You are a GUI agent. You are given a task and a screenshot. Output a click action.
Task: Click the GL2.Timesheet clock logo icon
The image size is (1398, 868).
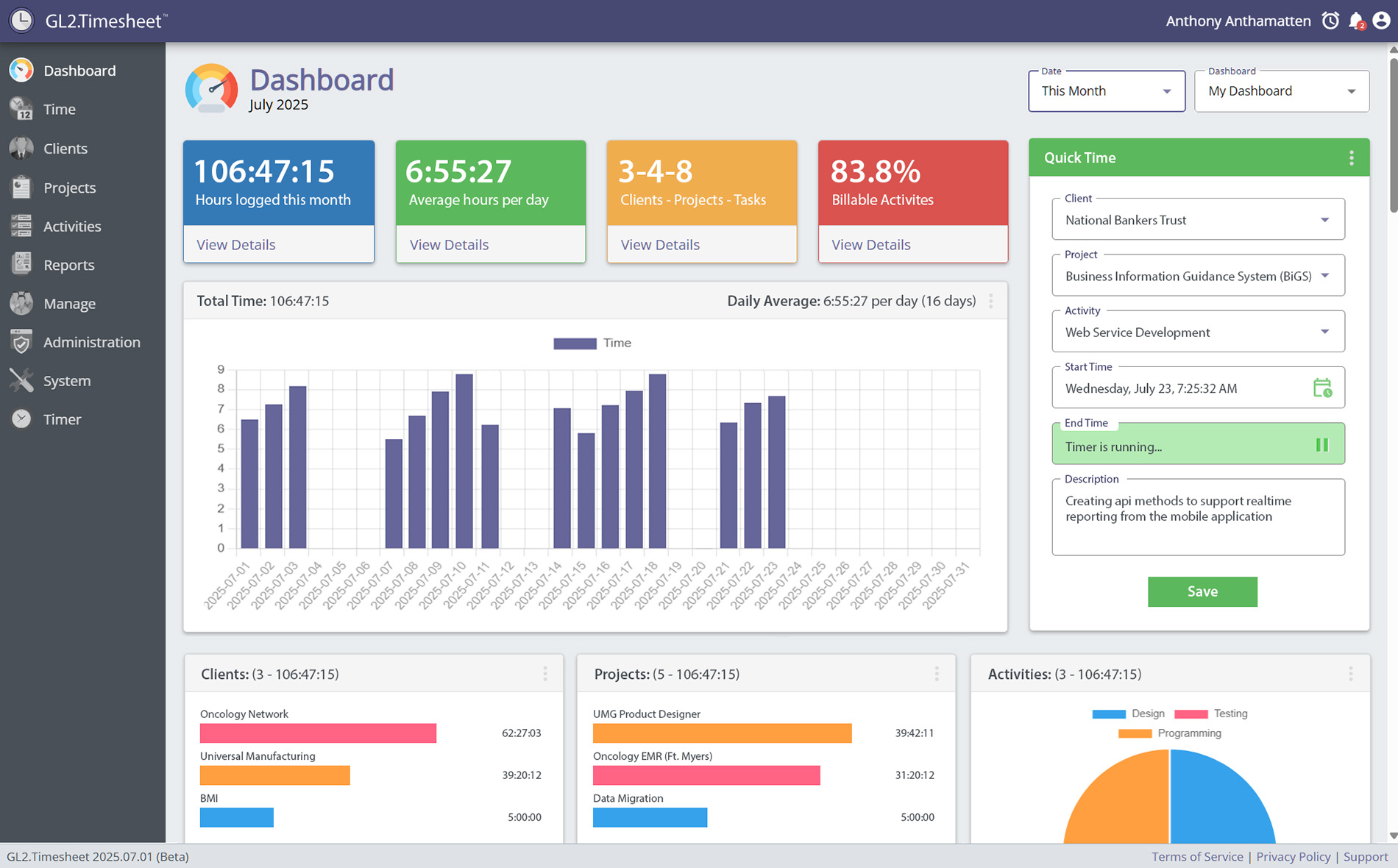coord(21,20)
